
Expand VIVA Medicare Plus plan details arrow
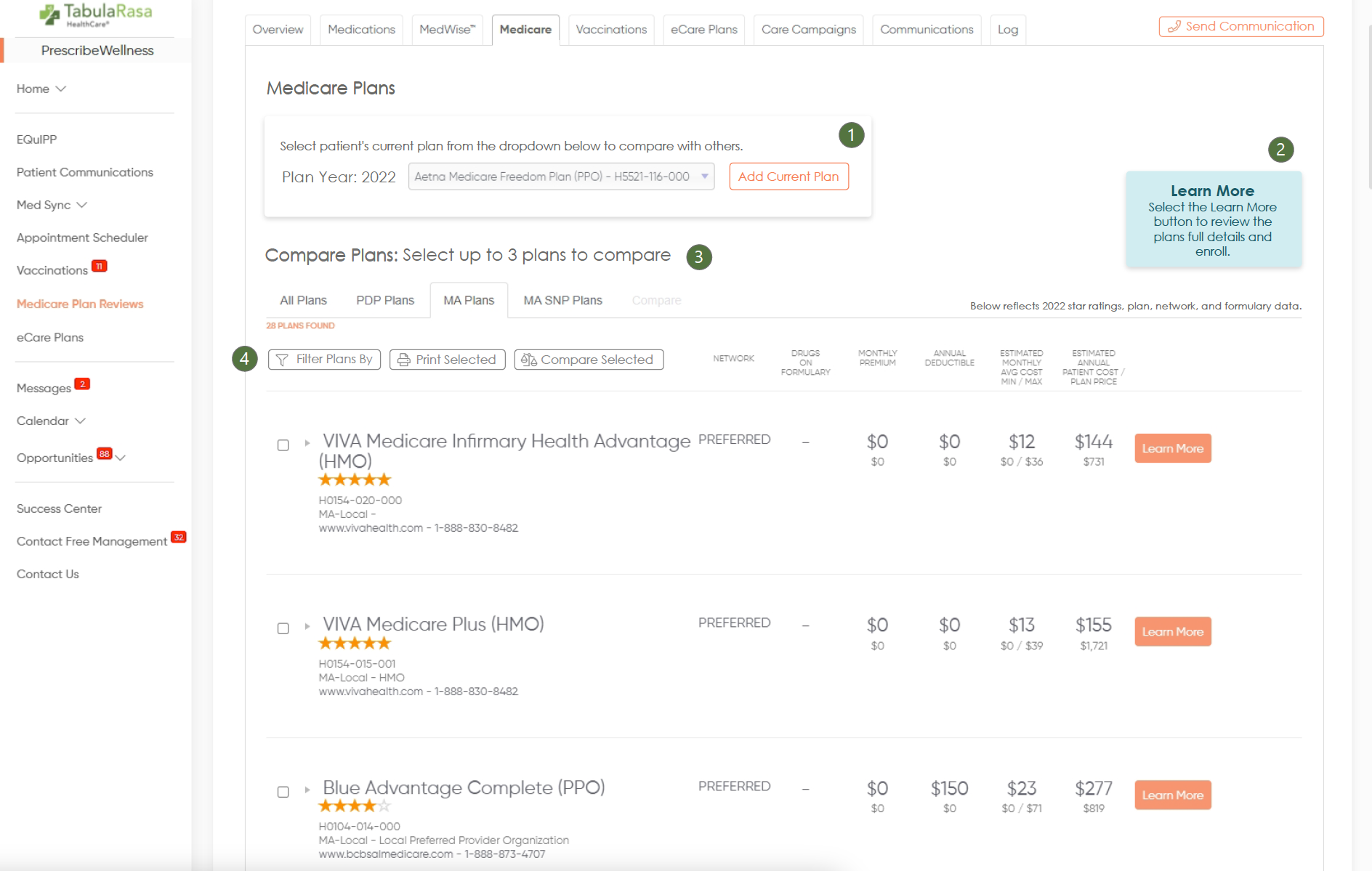[x=307, y=626]
